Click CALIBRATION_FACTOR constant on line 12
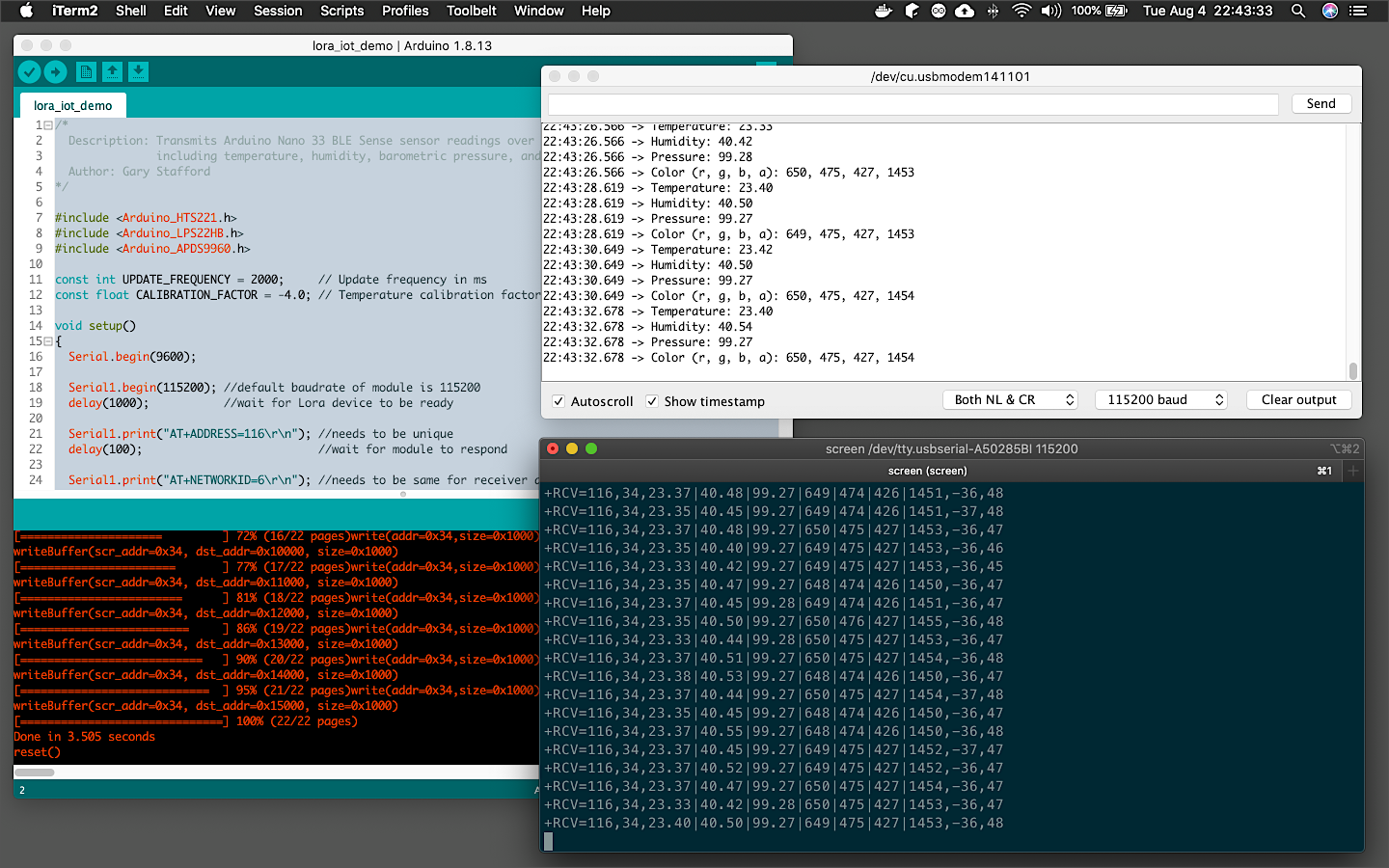This screenshot has width=1389, height=868. pyautogui.click(x=197, y=295)
